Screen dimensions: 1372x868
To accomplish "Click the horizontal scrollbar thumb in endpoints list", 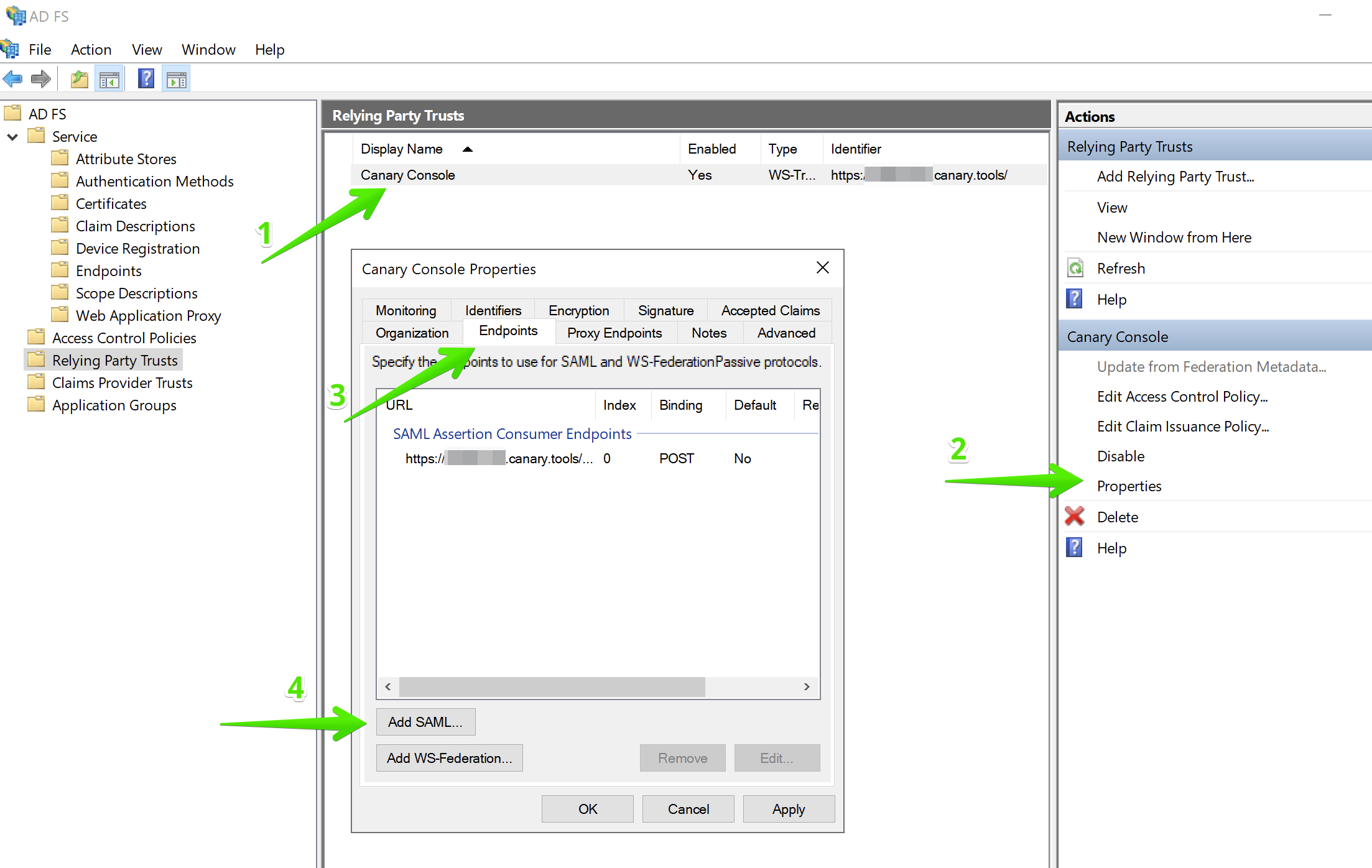I will click(x=552, y=686).
